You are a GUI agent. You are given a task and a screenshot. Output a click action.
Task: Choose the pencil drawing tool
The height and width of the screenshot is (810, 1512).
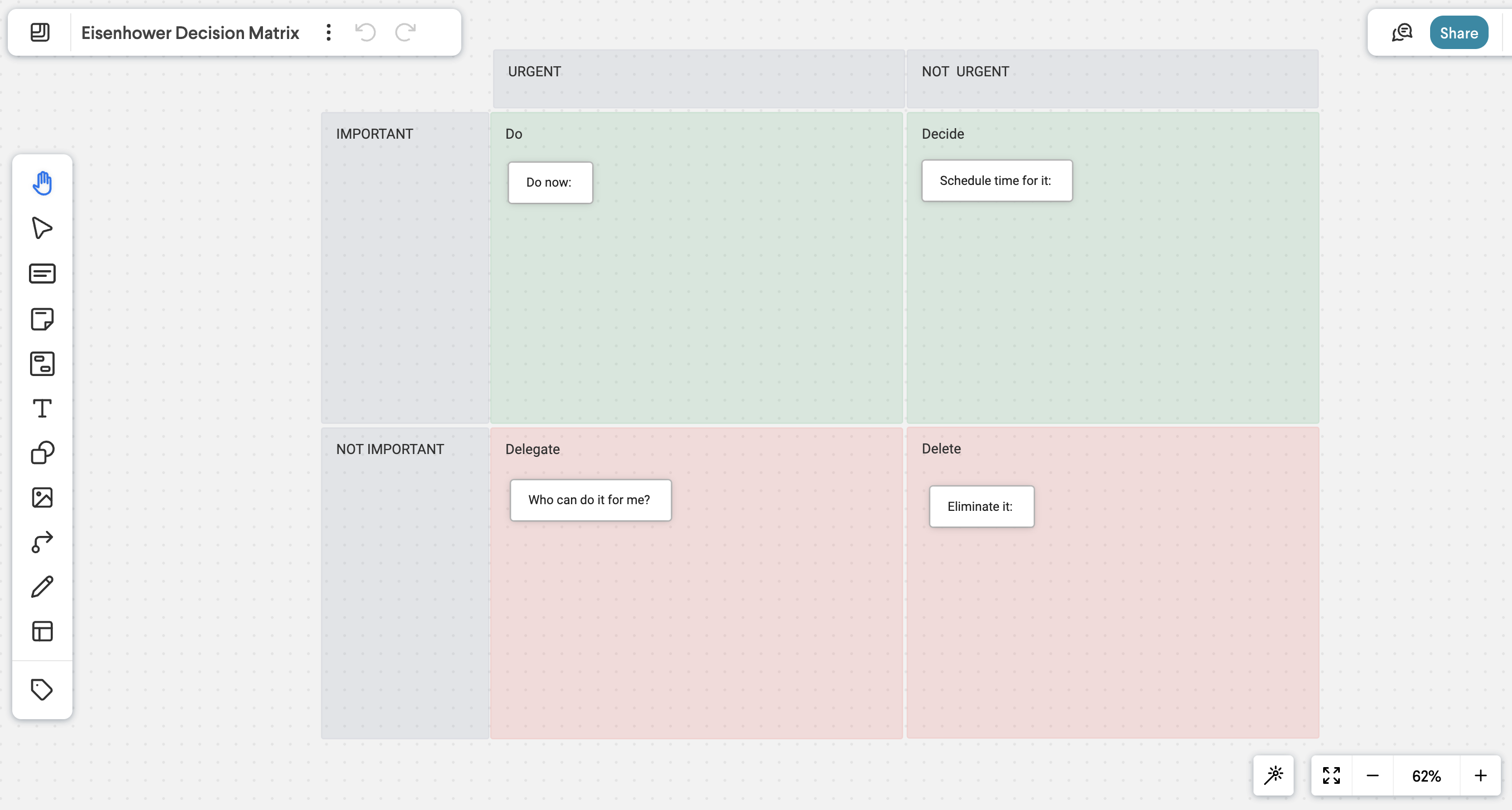point(42,587)
